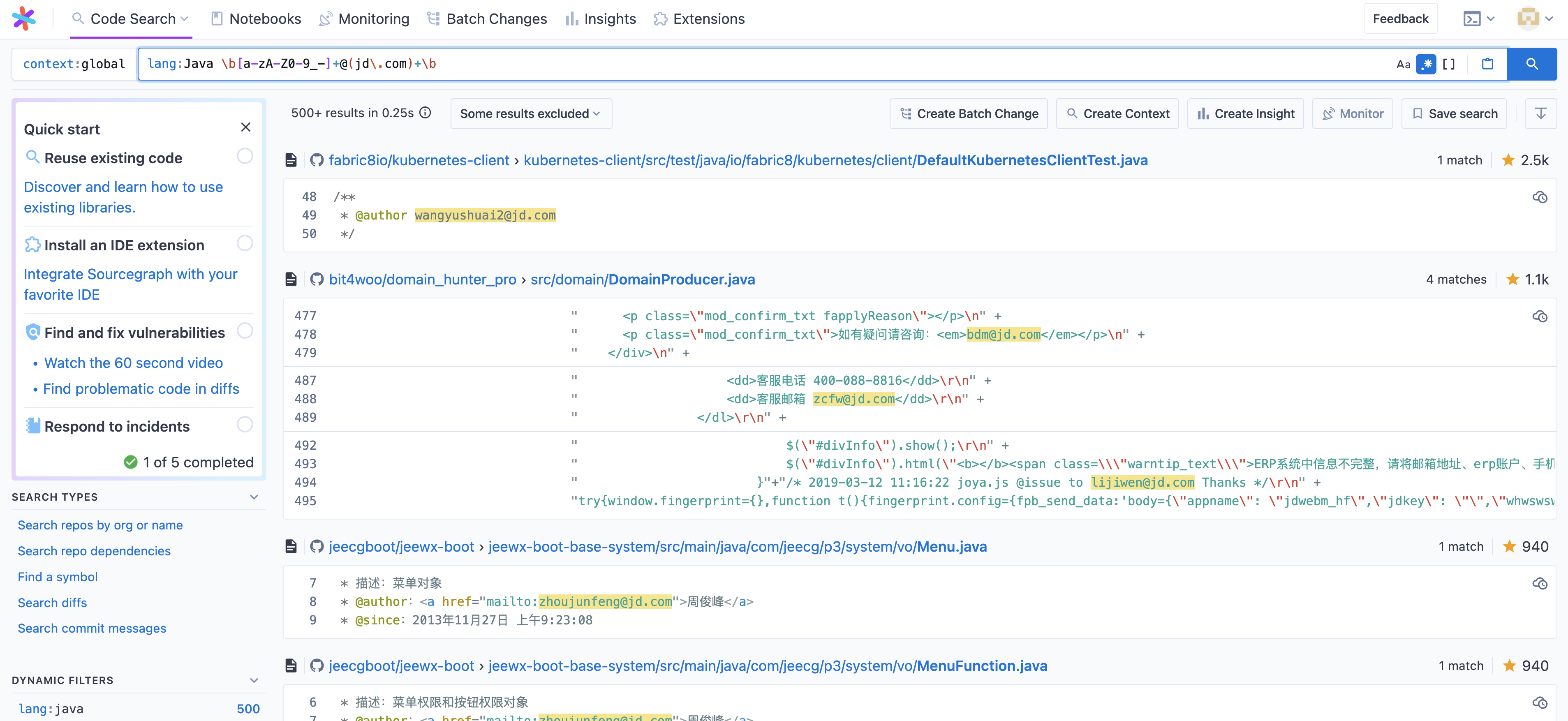Click the Search repos by org or name link
Viewport: 1568px width, 721px height.
pos(100,524)
